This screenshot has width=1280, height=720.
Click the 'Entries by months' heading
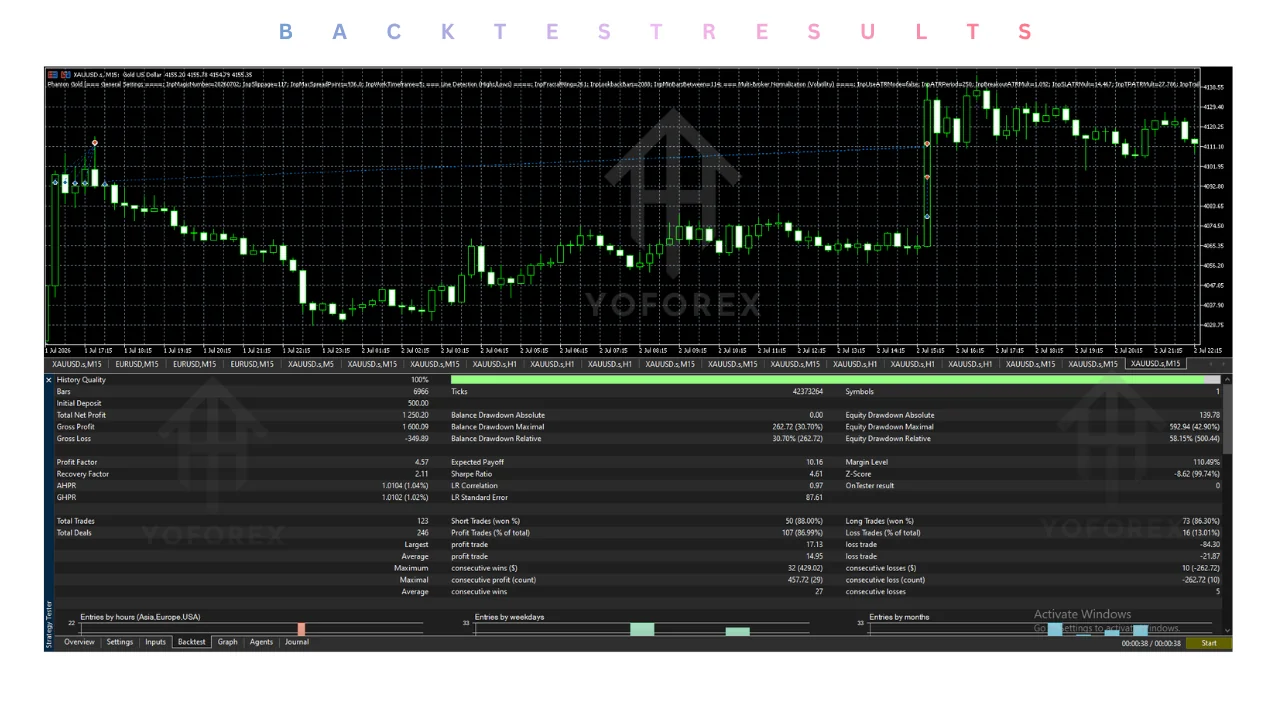point(899,617)
